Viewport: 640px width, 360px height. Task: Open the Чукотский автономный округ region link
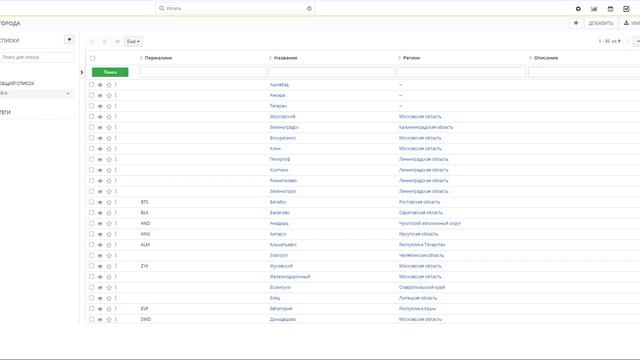click(x=429, y=223)
